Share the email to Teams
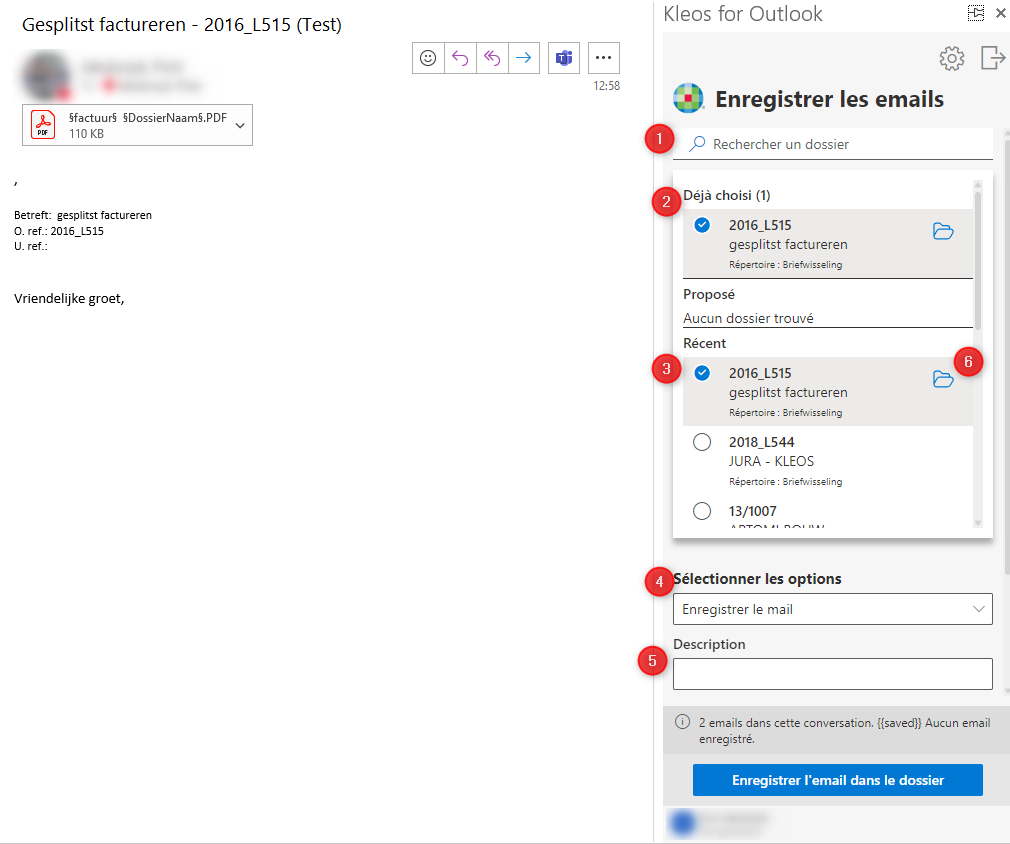Screen dimensions: 1010x844 point(563,58)
